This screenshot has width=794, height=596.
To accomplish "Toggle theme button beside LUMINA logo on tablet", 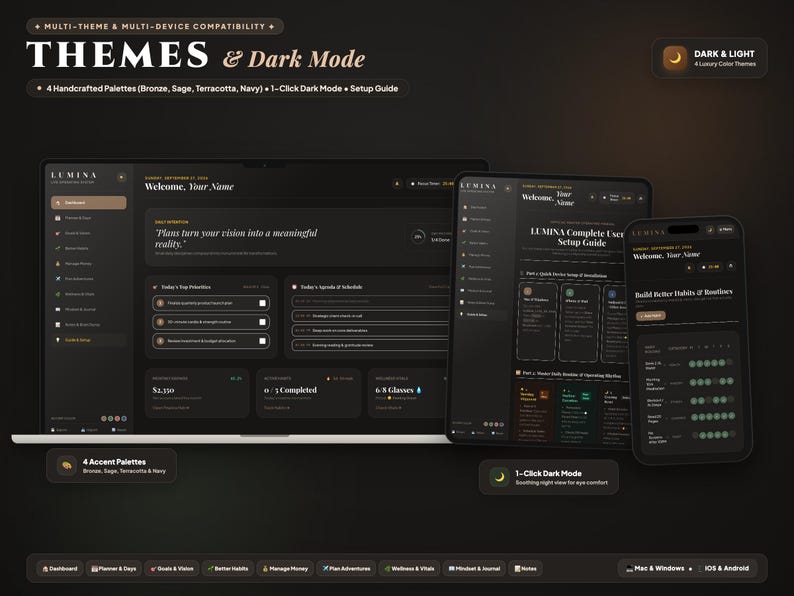I will click(508, 188).
